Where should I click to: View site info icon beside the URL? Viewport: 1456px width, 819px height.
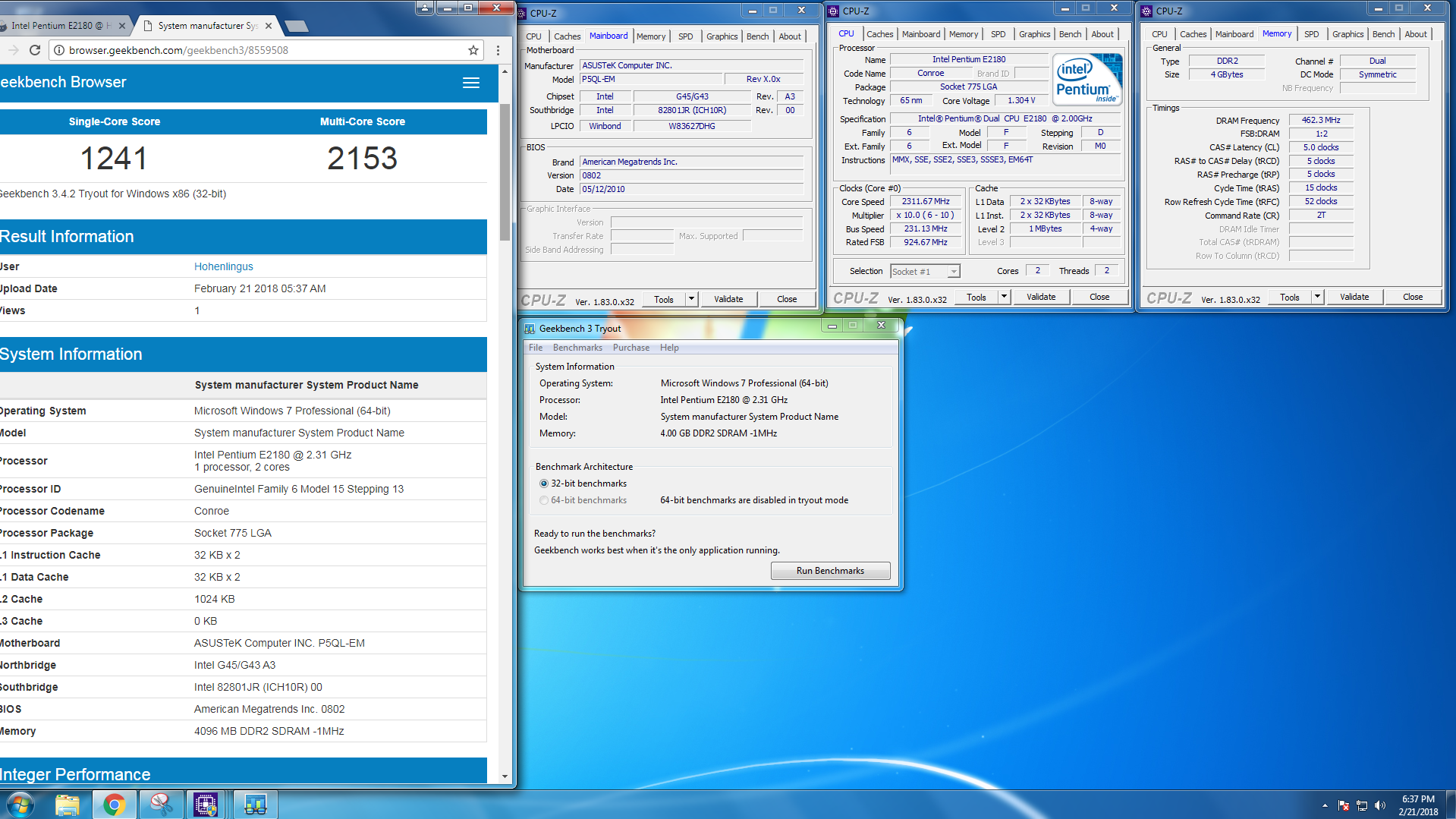tap(58, 50)
